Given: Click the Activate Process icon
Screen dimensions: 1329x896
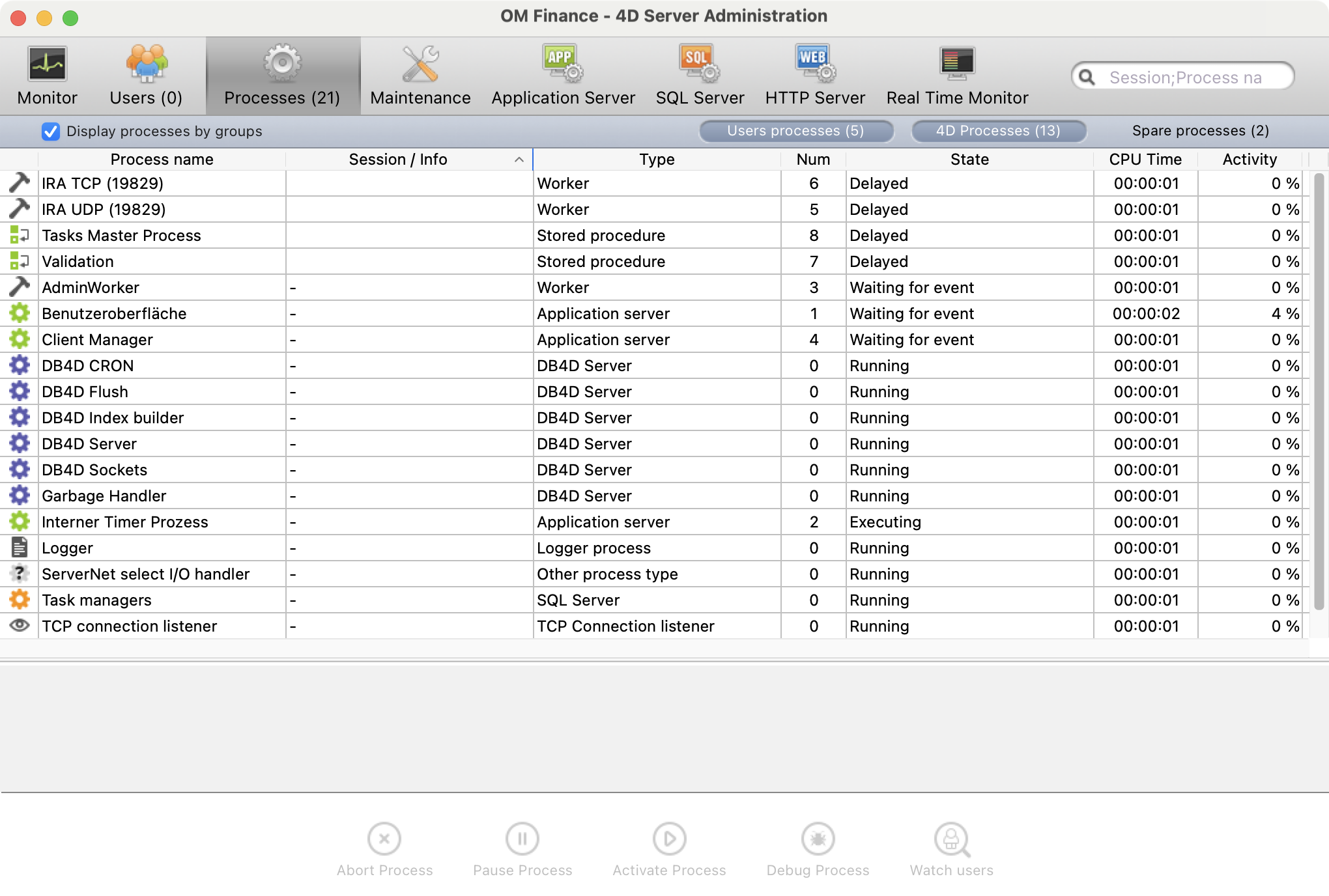Looking at the screenshot, I should (x=669, y=839).
